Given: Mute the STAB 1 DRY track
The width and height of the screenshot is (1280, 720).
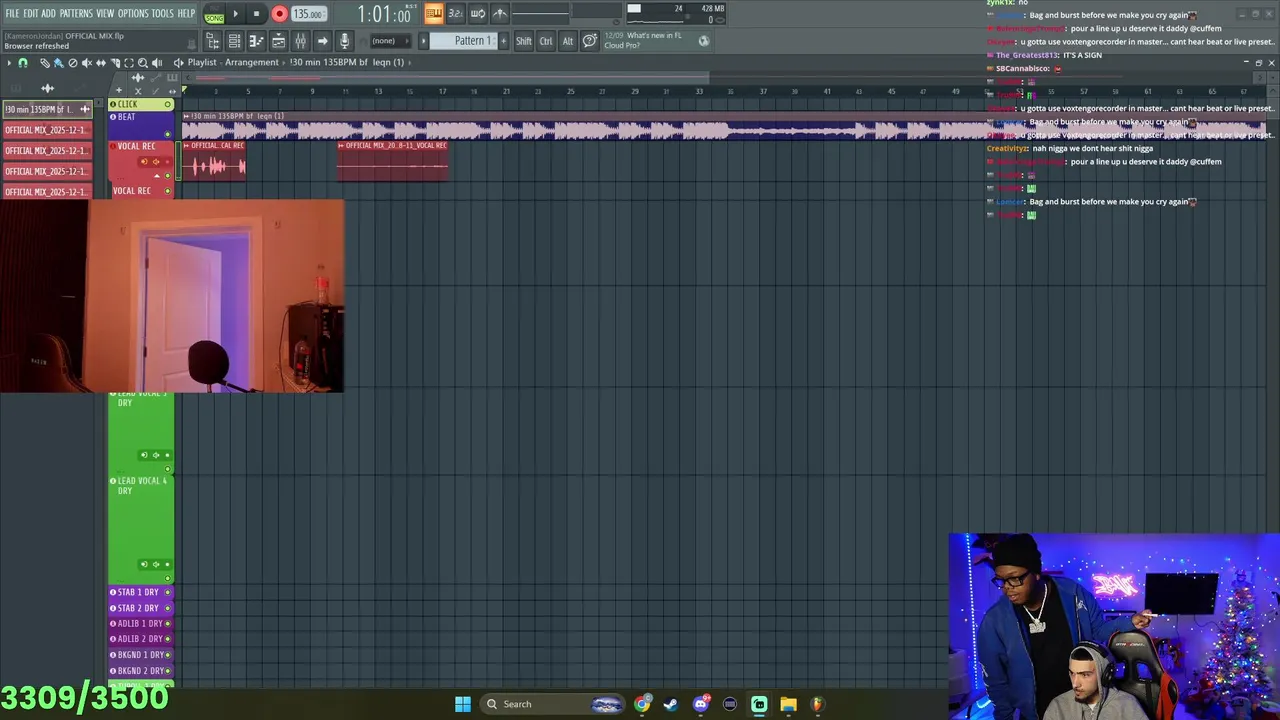Looking at the screenshot, I should coord(168,592).
